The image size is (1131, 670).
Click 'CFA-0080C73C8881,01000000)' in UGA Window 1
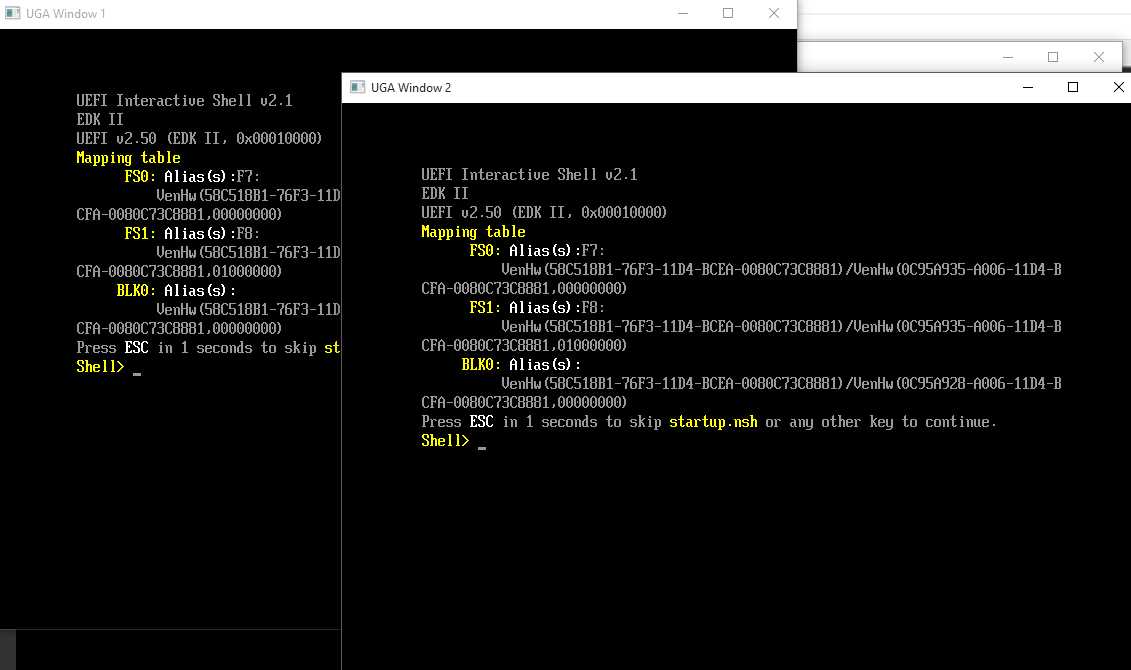(x=179, y=271)
